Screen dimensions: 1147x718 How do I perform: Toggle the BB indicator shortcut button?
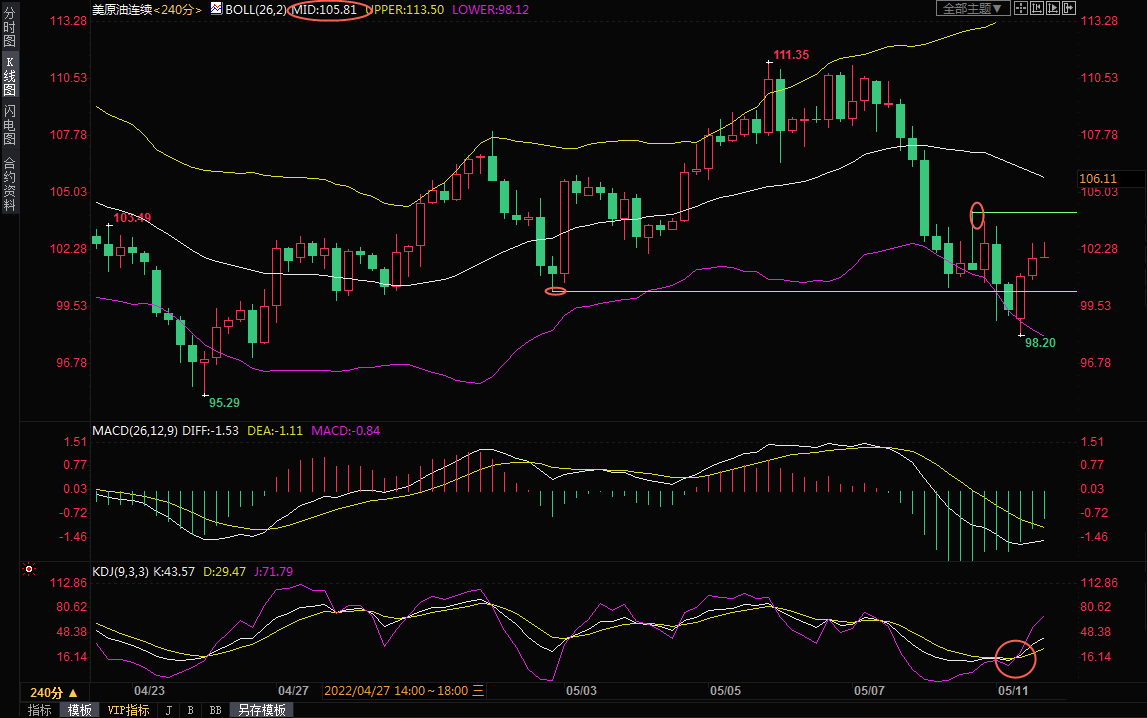pyautogui.click(x=215, y=710)
